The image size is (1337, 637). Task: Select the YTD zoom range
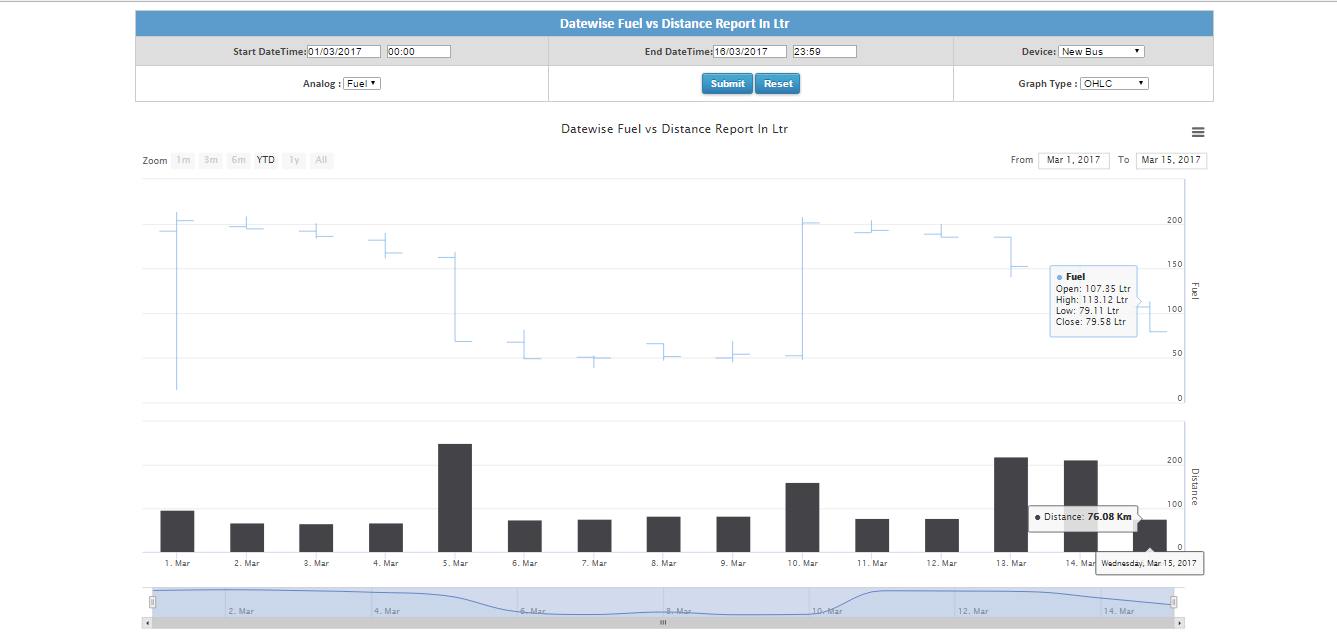click(x=266, y=160)
